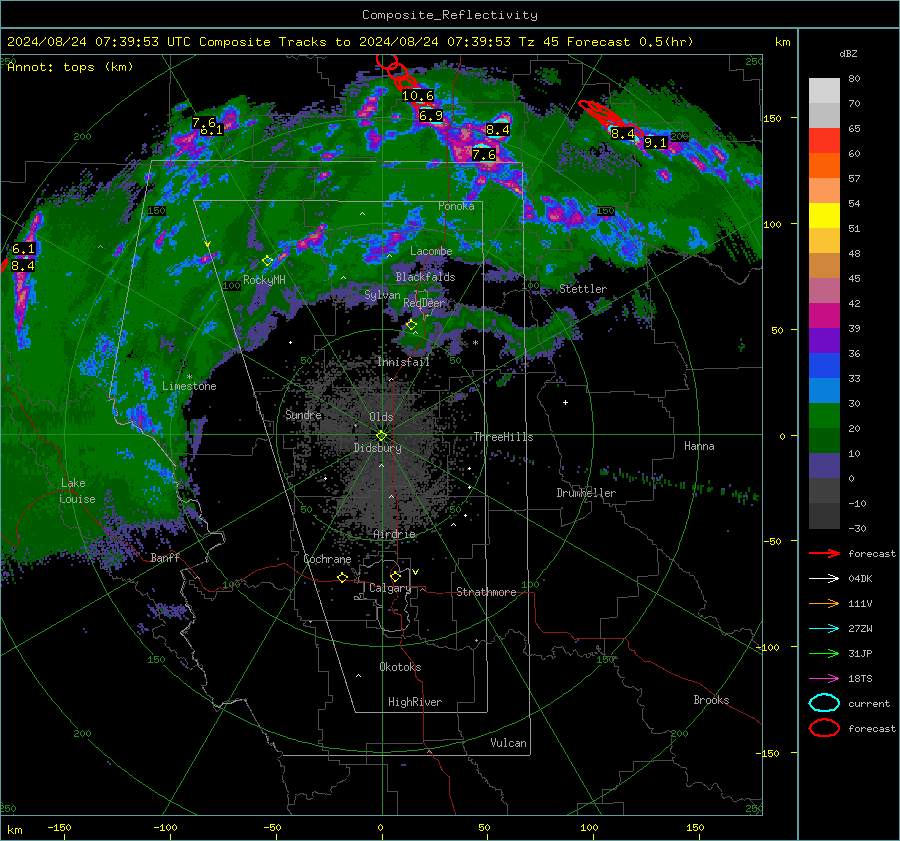
Task: Click the cyan 27ZW arrow in legend
Action: tap(824, 629)
